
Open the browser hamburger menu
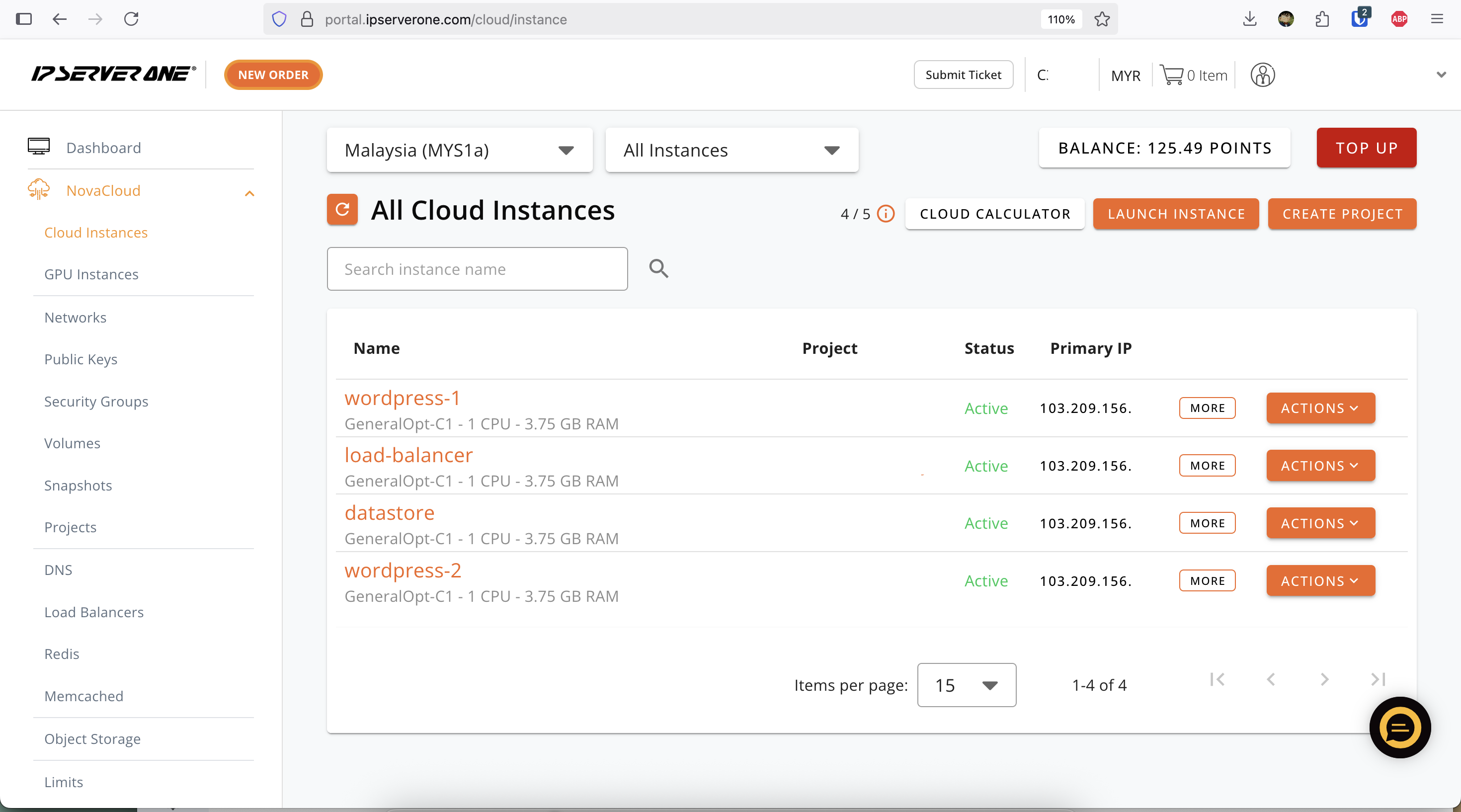click(1437, 19)
